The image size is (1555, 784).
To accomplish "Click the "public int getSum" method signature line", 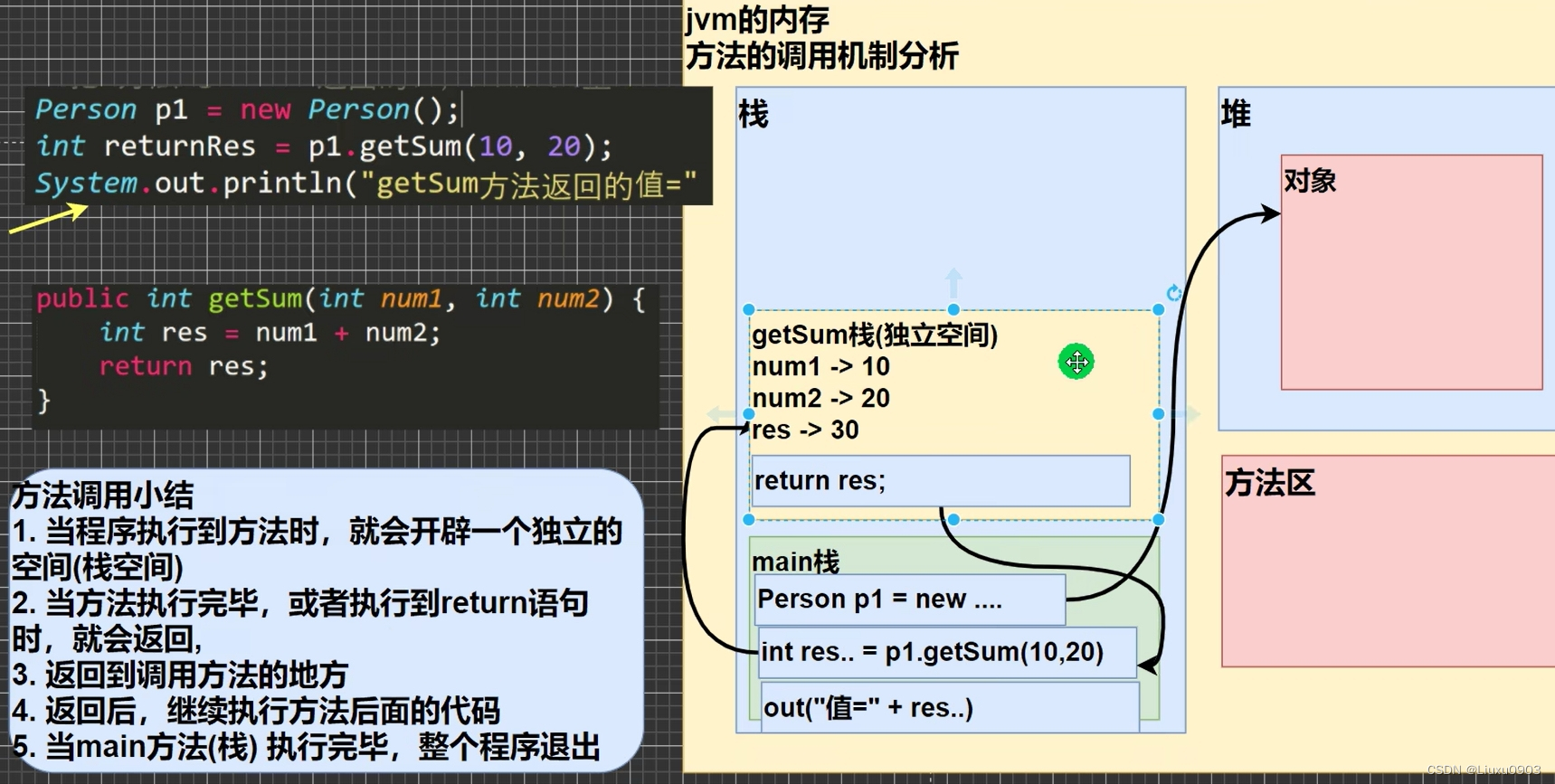I will point(341,298).
